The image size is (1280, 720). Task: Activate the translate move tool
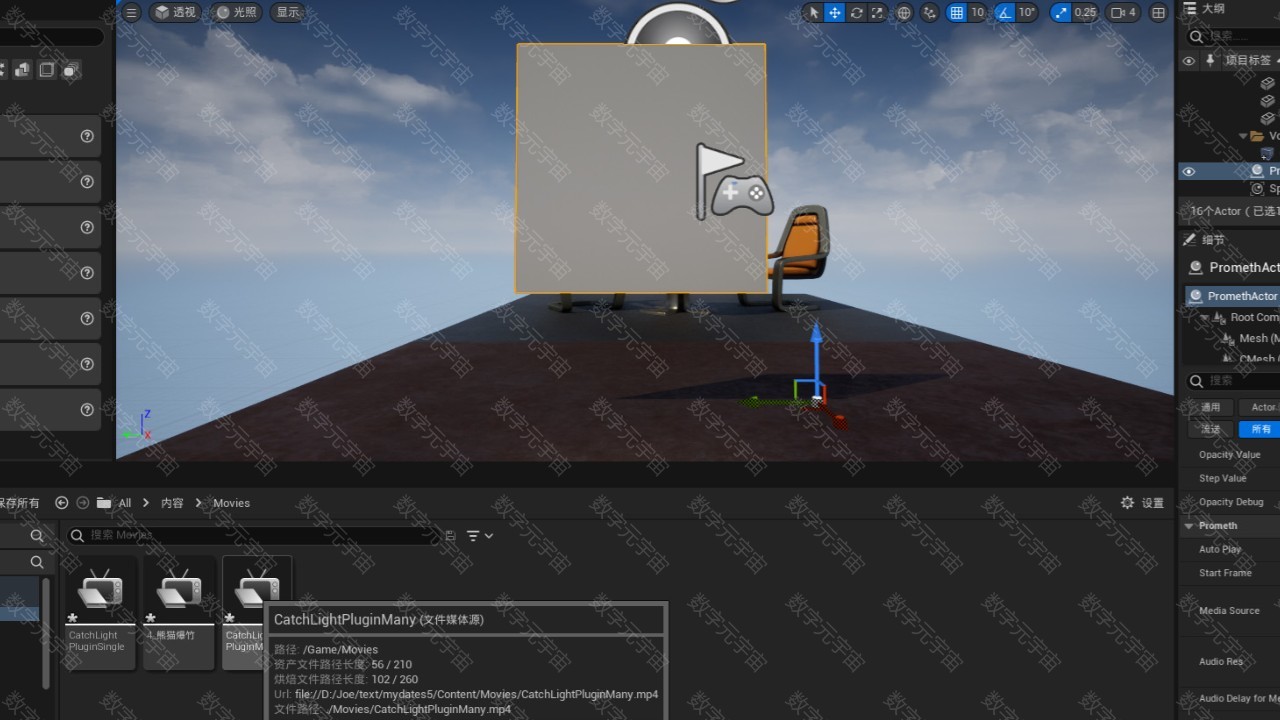click(835, 12)
